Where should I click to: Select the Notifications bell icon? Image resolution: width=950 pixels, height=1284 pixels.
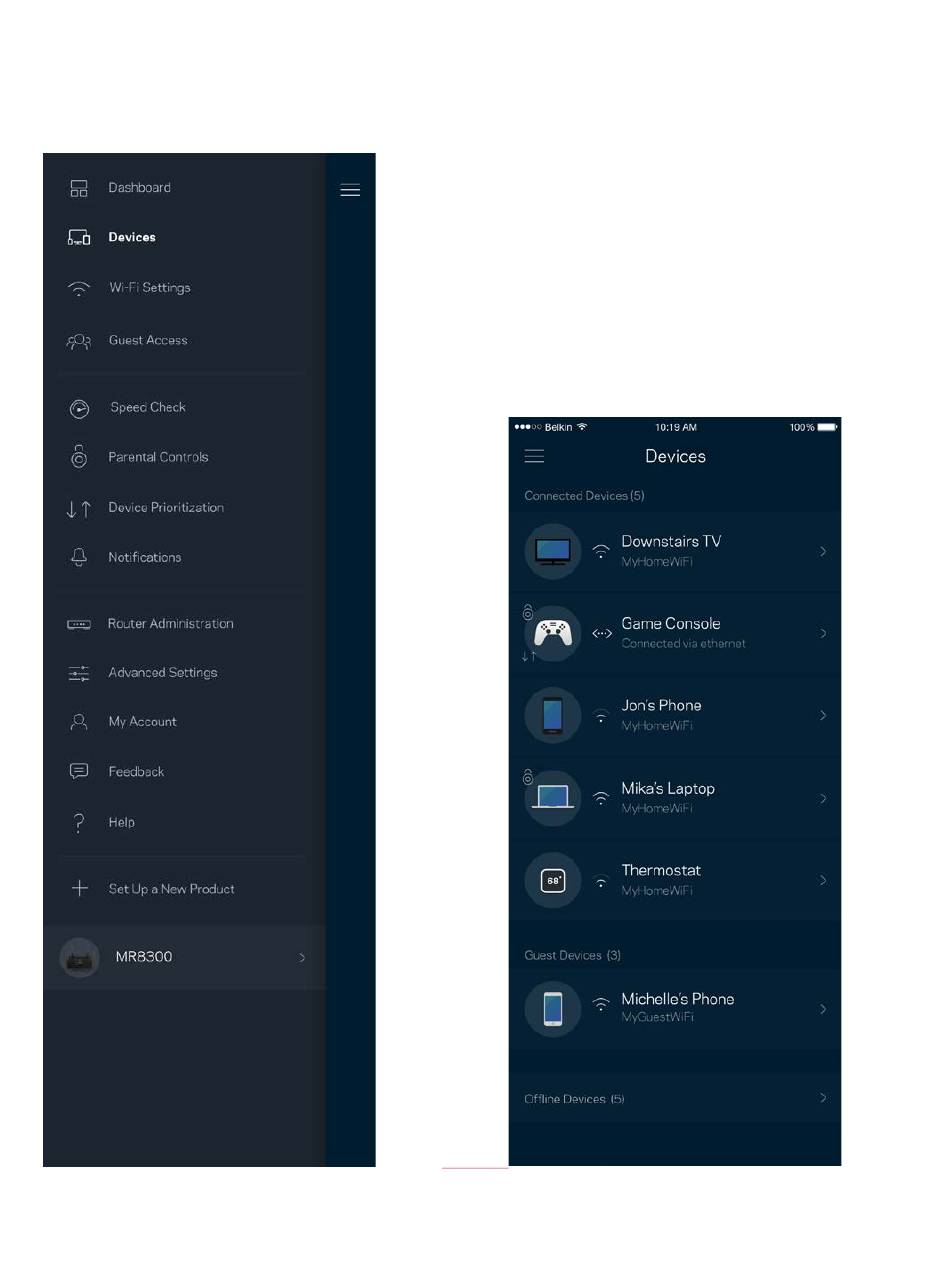(x=79, y=558)
